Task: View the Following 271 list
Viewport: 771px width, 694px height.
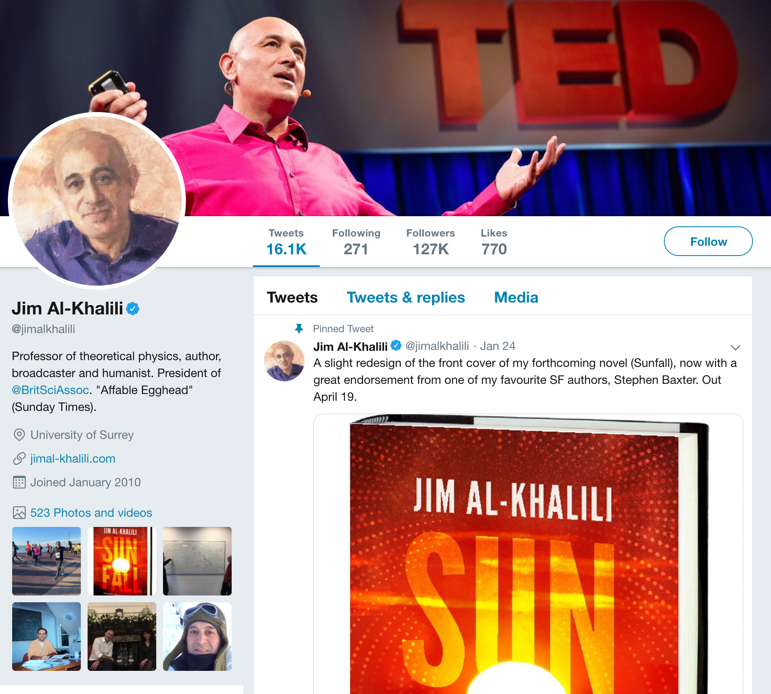Action: [x=356, y=242]
